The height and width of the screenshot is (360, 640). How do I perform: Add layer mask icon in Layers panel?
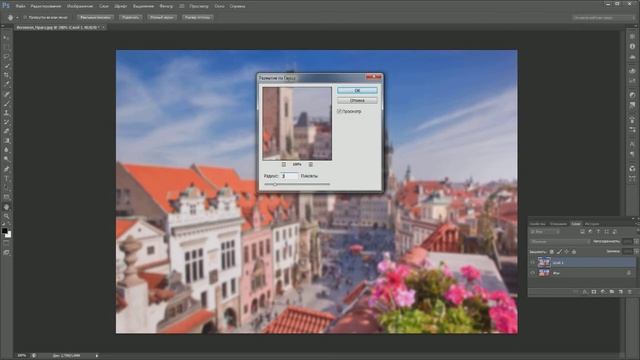point(594,292)
